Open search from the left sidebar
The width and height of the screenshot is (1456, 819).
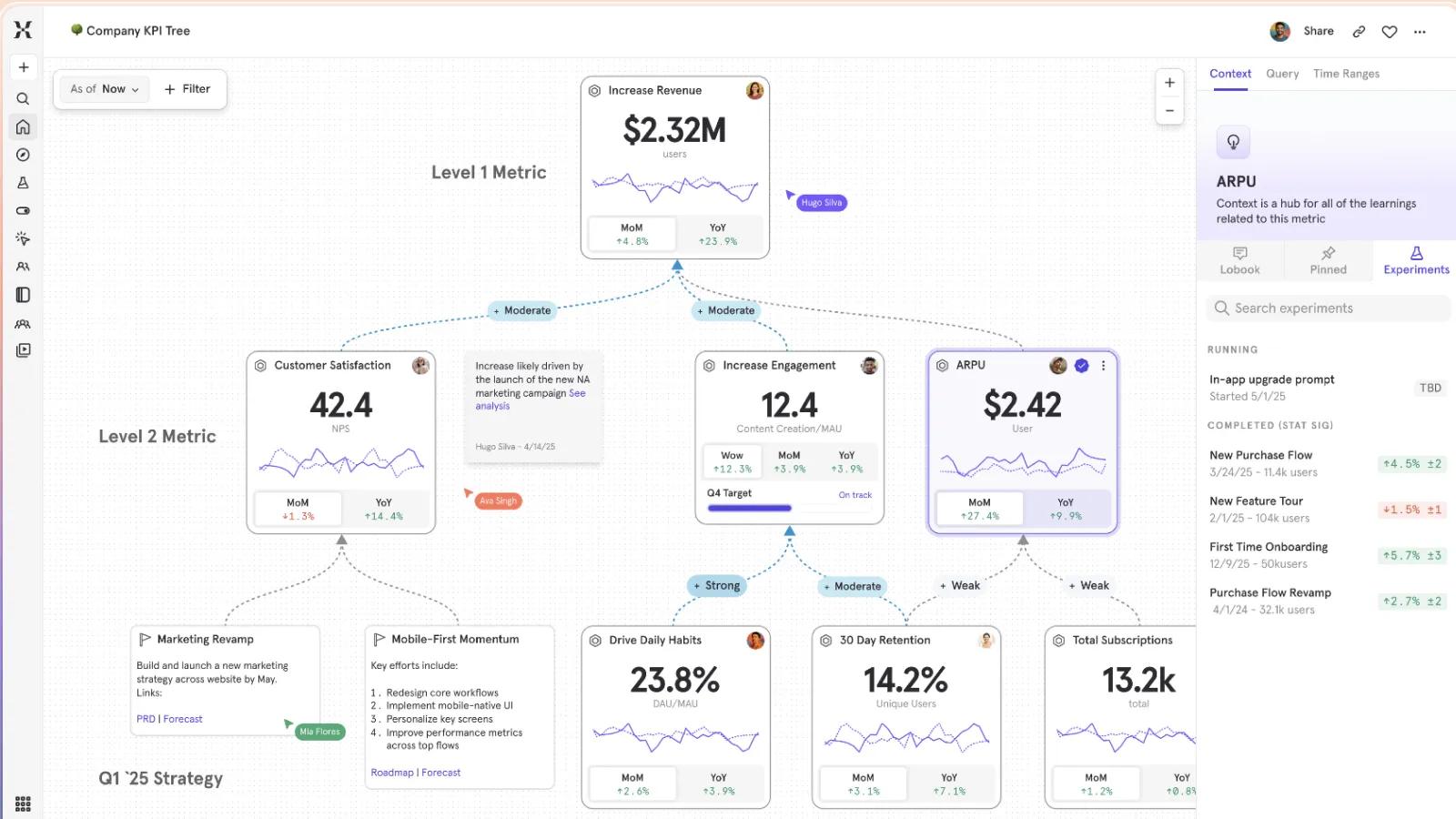(24, 98)
